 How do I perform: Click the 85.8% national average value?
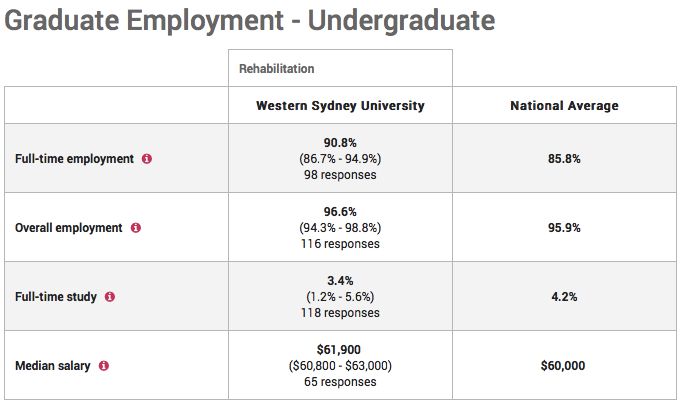point(565,159)
